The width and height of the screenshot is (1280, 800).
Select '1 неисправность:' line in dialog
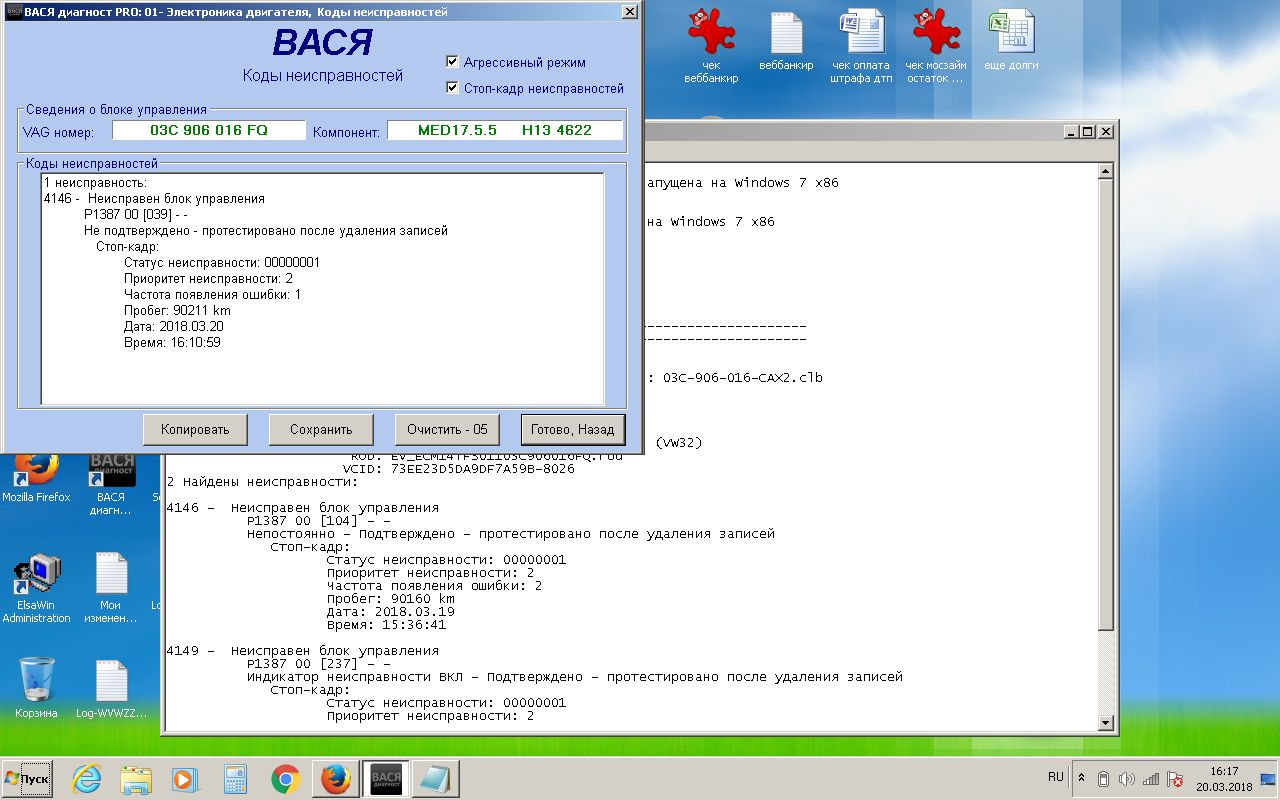point(95,183)
